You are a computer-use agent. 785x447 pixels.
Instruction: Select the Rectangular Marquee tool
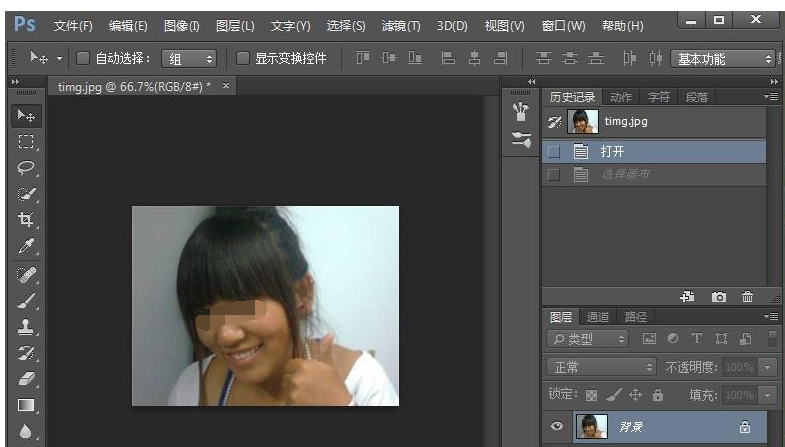(26, 142)
